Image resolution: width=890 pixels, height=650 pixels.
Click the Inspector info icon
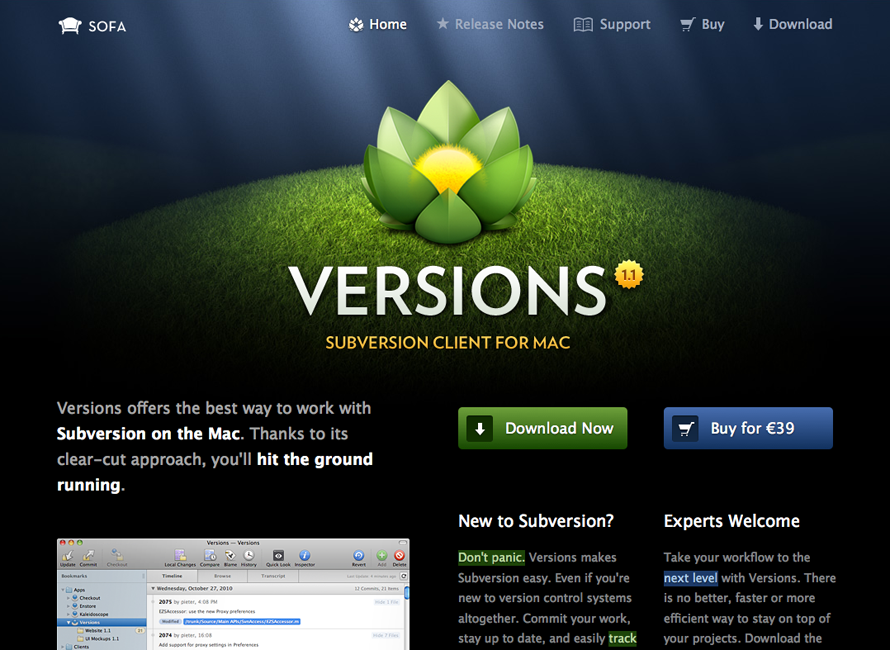pos(305,555)
